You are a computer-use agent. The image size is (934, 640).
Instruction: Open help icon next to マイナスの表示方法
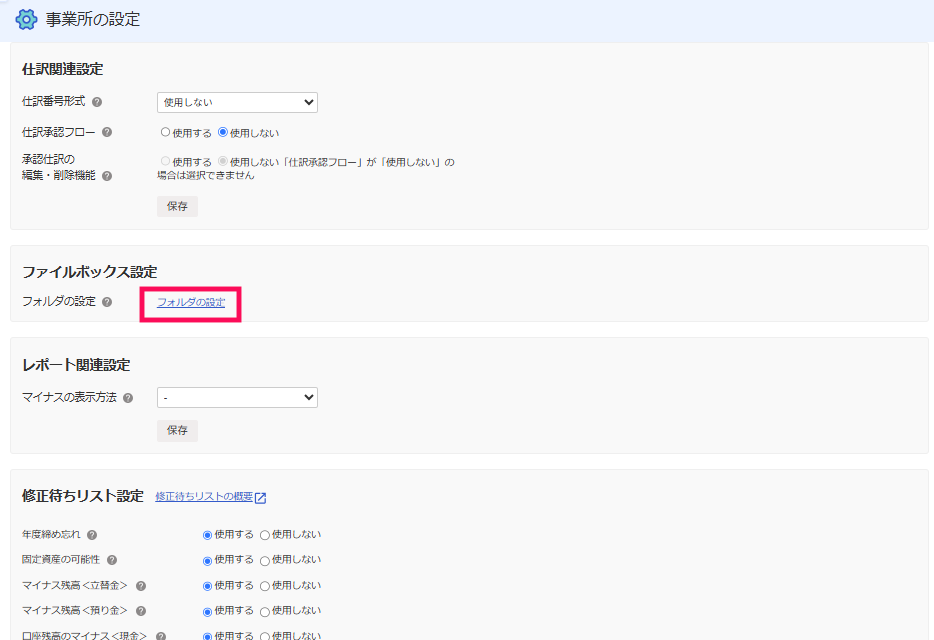point(128,397)
